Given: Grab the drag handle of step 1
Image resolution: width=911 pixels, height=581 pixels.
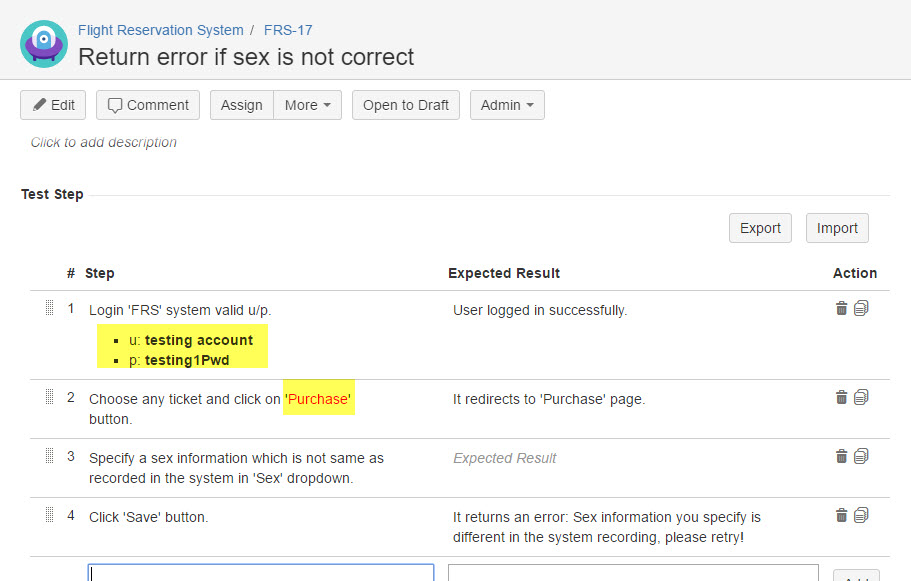Looking at the screenshot, I should click(49, 309).
